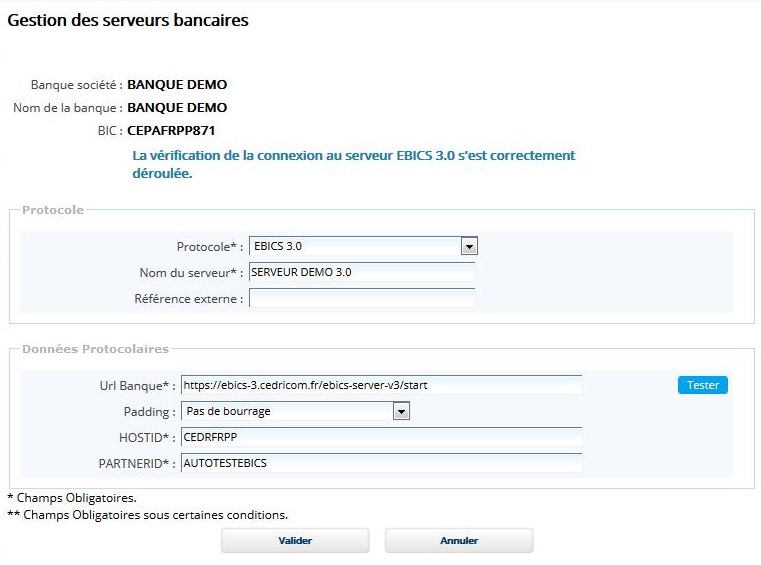The height and width of the screenshot is (565, 761).
Task: Select the HOSTID input field
Action: point(381,437)
